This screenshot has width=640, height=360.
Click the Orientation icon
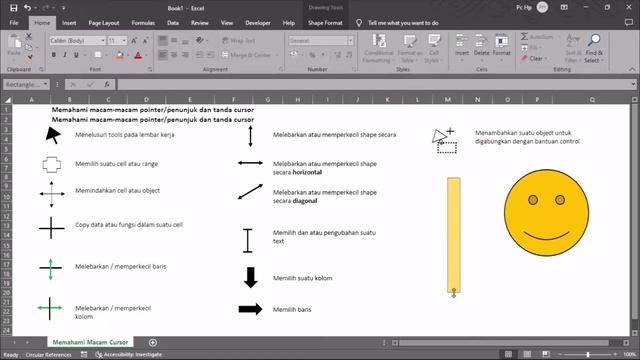(x=200, y=40)
